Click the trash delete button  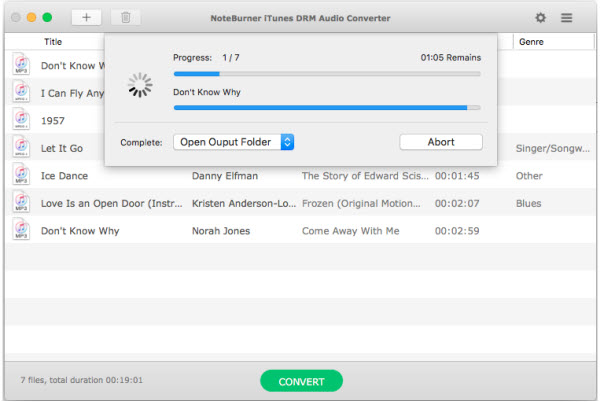(x=126, y=18)
